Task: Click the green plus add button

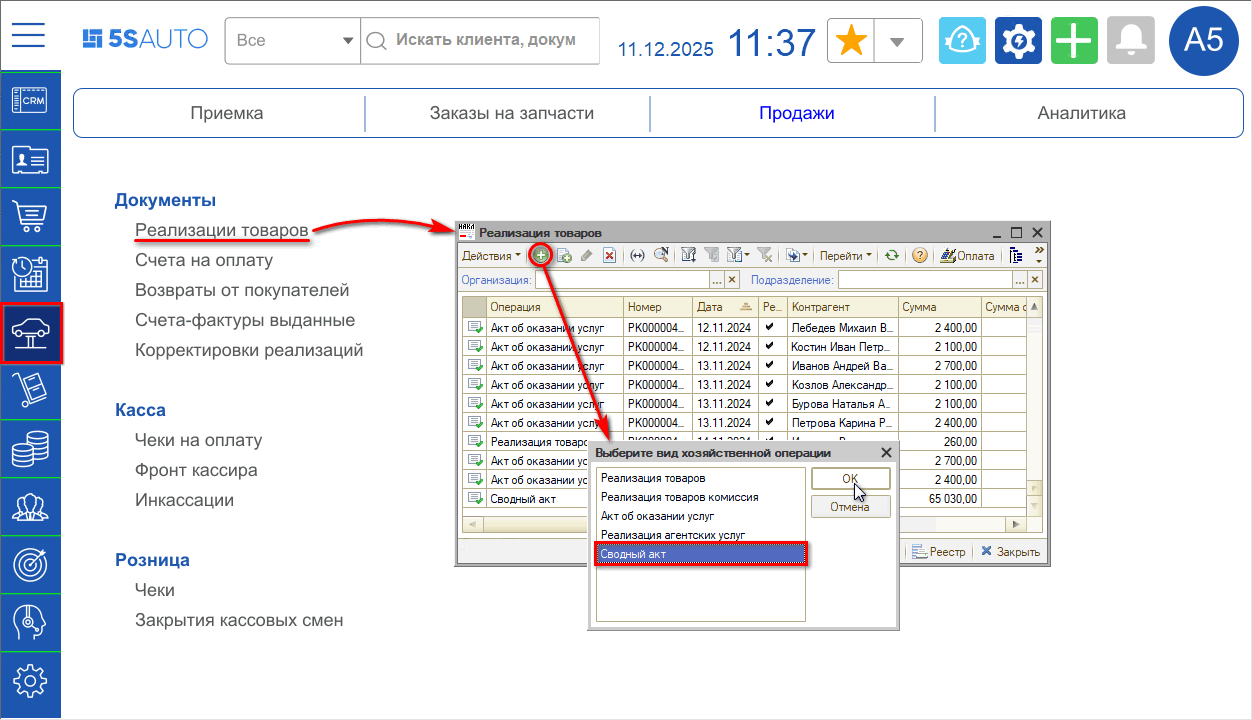Action: pos(1075,41)
